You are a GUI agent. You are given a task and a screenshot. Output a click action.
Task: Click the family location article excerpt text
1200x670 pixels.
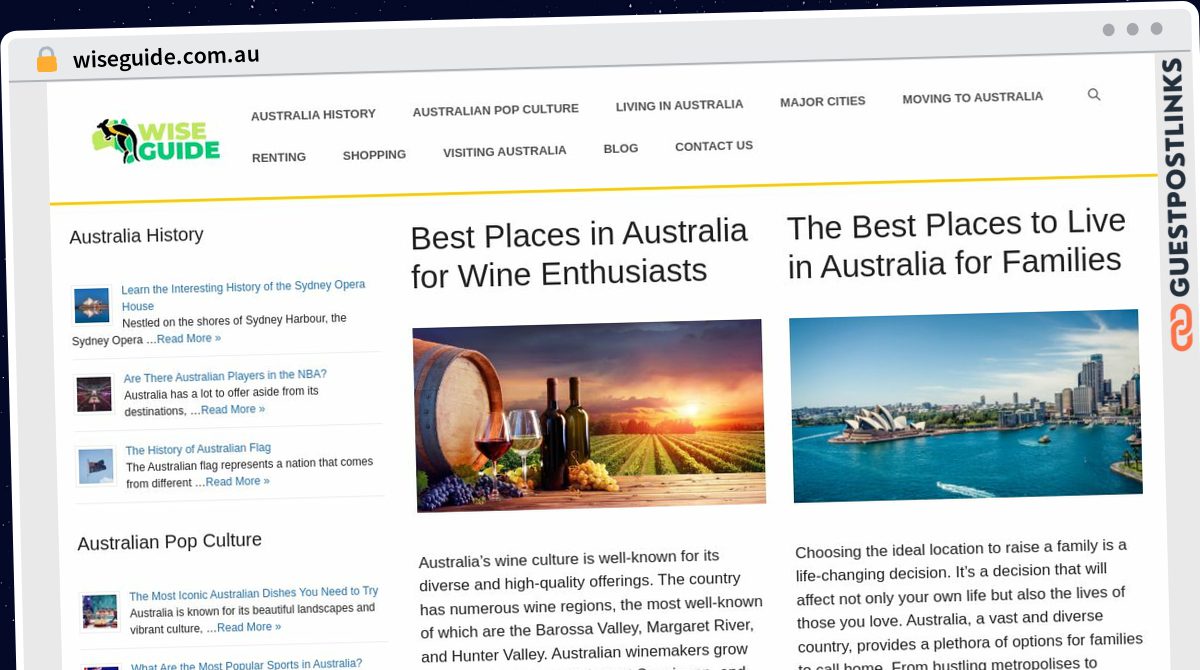(x=969, y=605)
